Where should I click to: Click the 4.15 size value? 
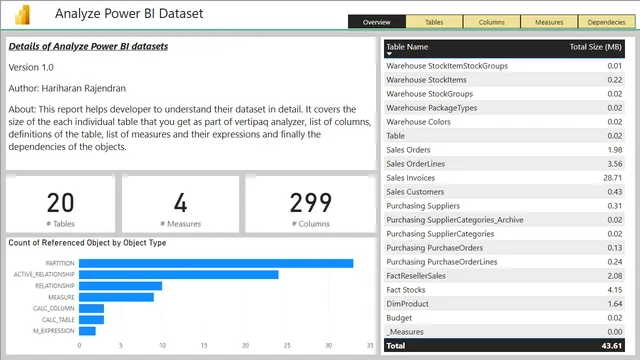point(615,290)
